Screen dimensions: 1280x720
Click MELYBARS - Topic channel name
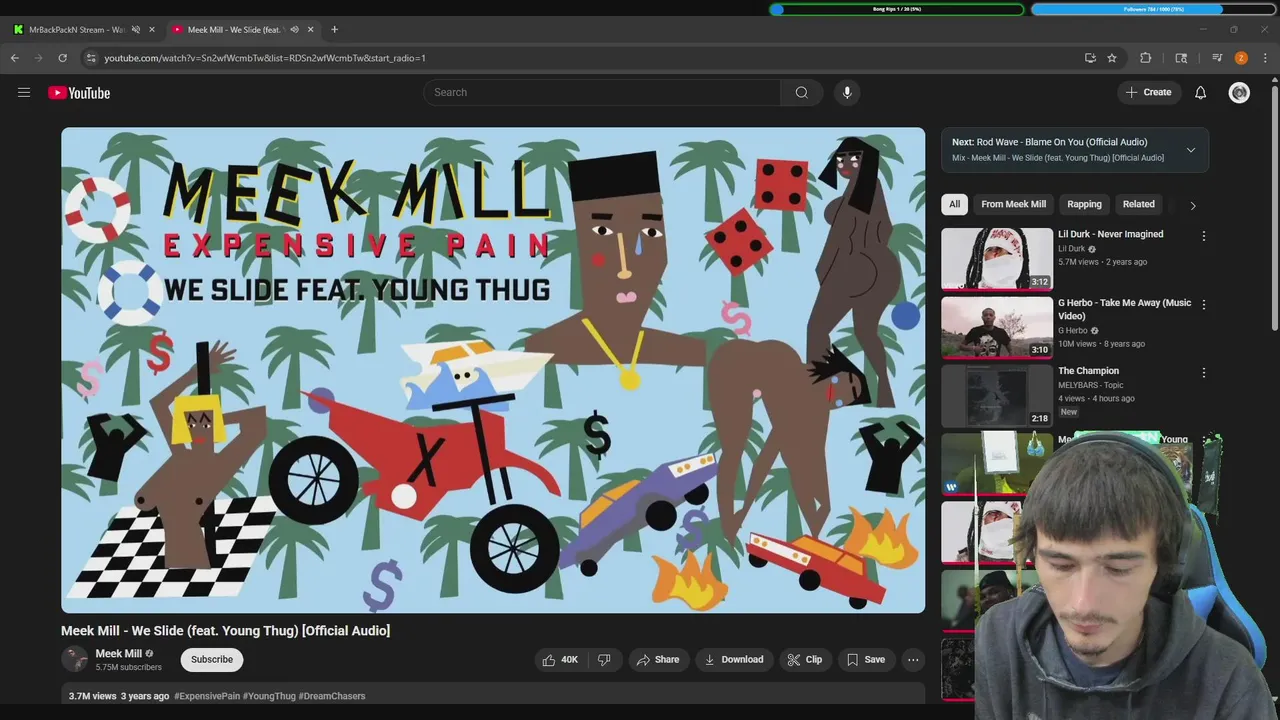point(1091,385)
